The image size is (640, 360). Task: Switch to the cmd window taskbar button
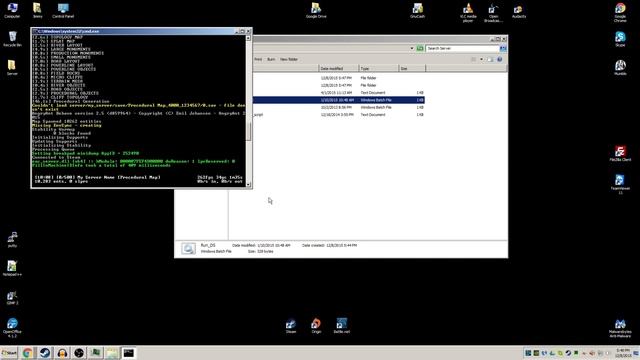pyautogui.click(x=129, y=353)
